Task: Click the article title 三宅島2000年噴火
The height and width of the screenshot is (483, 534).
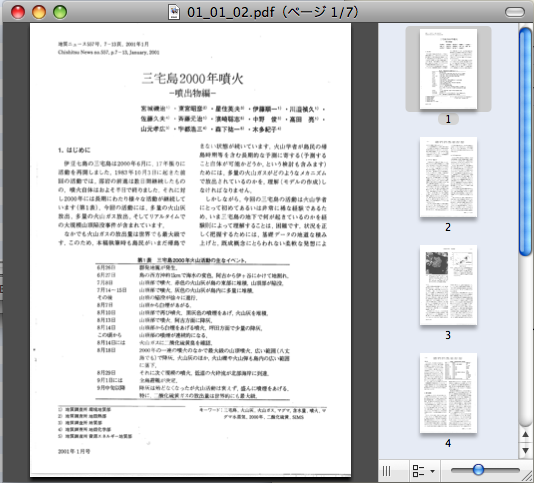Action: [x=192, y=79]
